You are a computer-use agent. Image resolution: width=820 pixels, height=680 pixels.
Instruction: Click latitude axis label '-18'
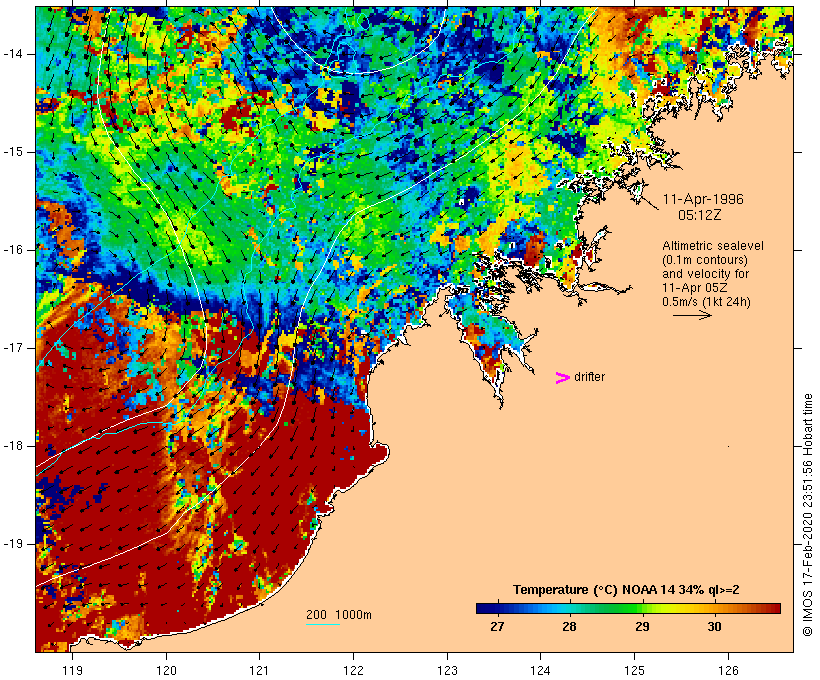coord(13,446)
